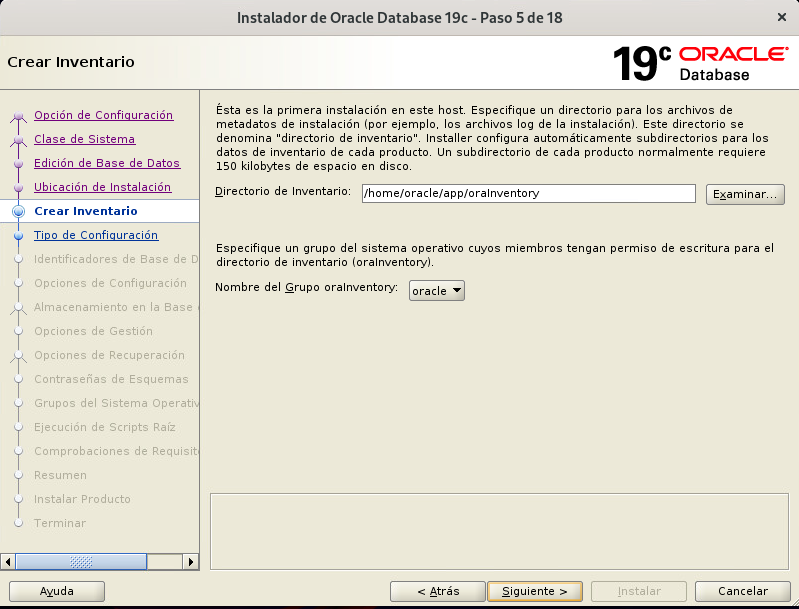Click the Opción de Configuración step marker icon
This screenshot has height=609, width=799.
click(x=17, y=116)
